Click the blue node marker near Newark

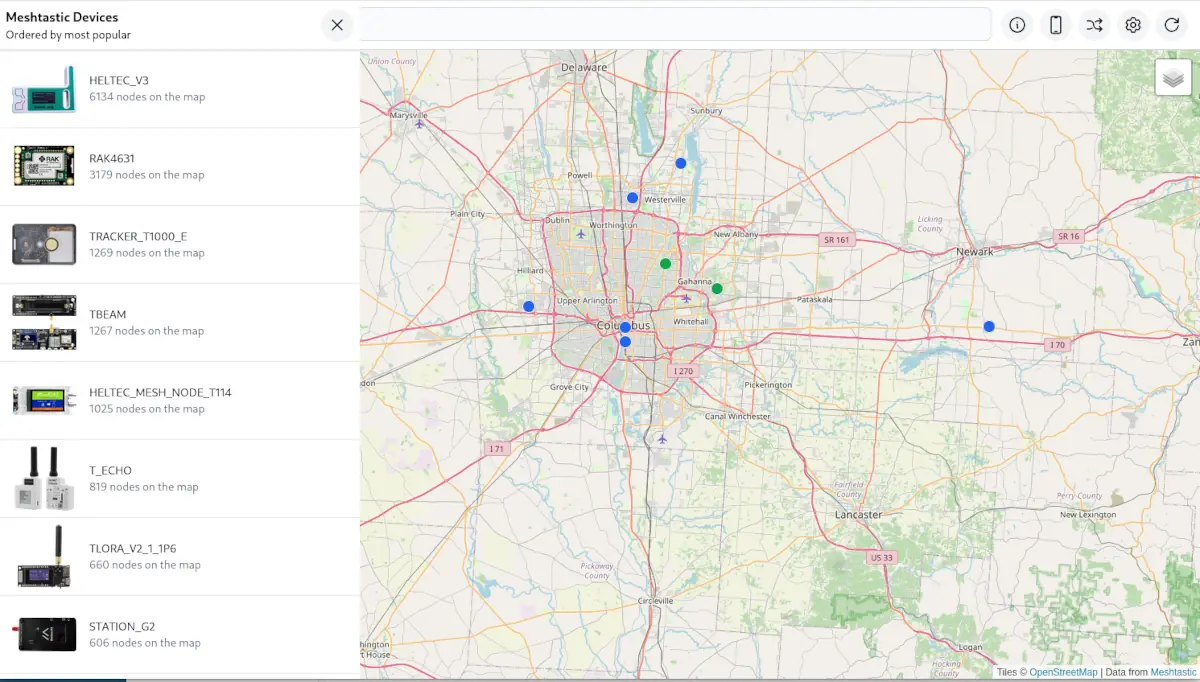pyautogui.click(x=989, y=327)
